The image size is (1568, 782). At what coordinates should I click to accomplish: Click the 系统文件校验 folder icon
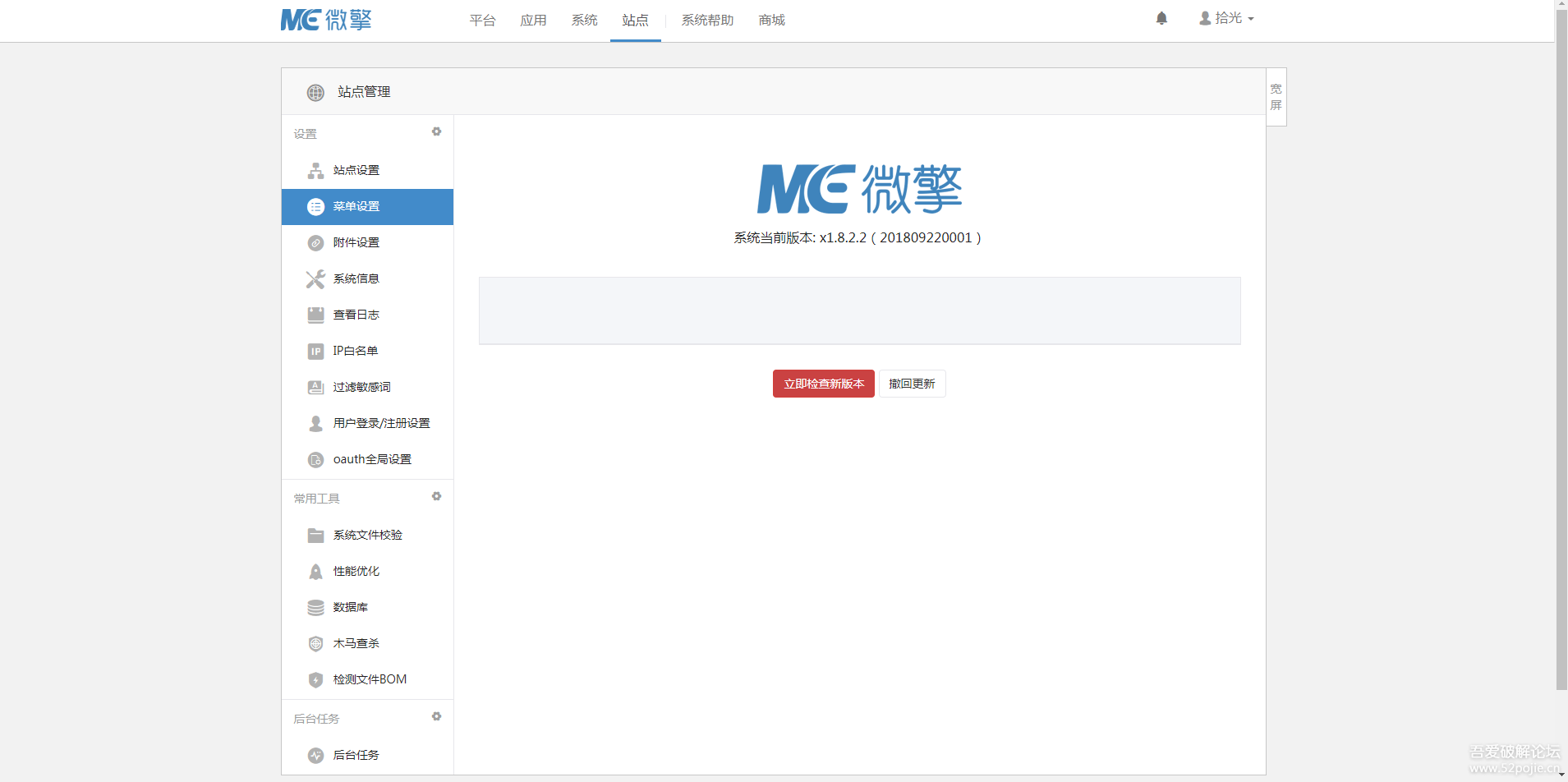315,536
